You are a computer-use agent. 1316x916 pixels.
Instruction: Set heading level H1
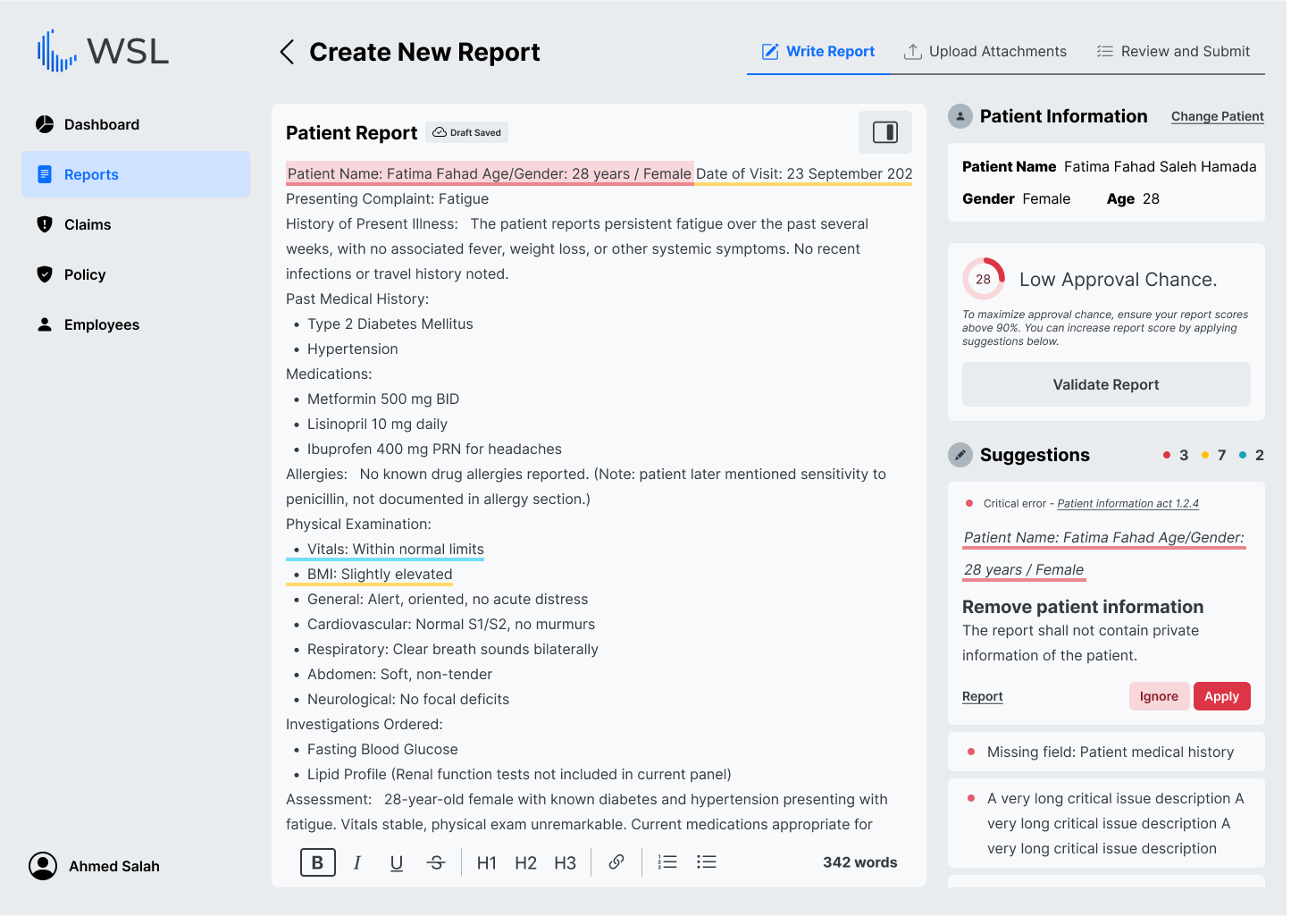pyautogui.click(x=486, y=862)
